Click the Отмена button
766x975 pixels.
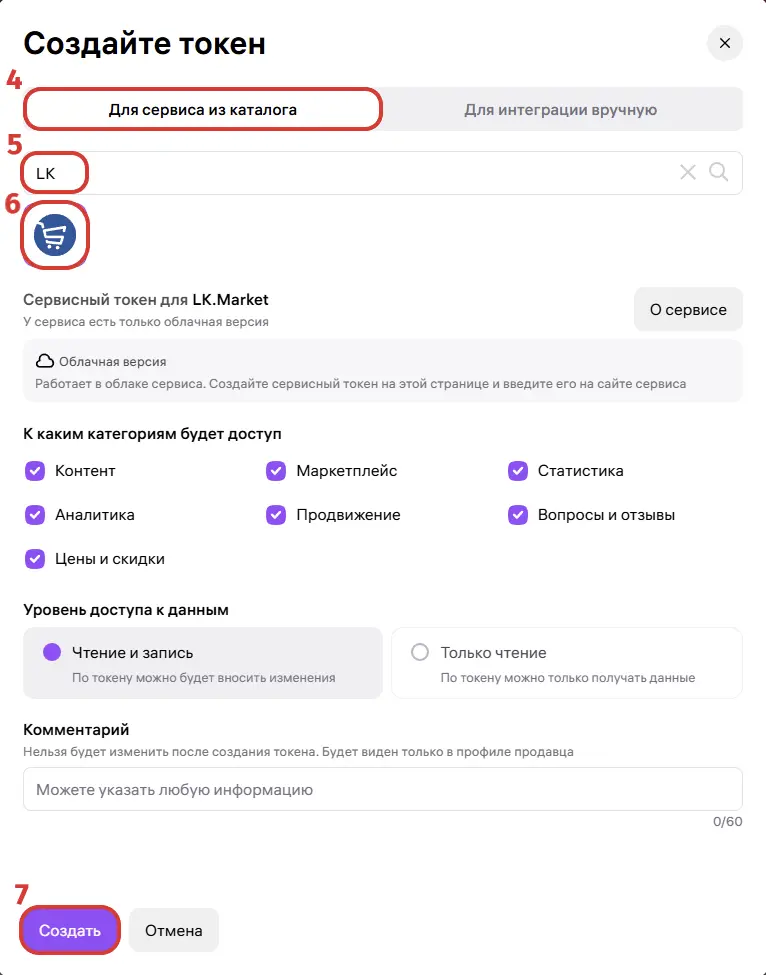pyautogui.click(x=174, y=930)
